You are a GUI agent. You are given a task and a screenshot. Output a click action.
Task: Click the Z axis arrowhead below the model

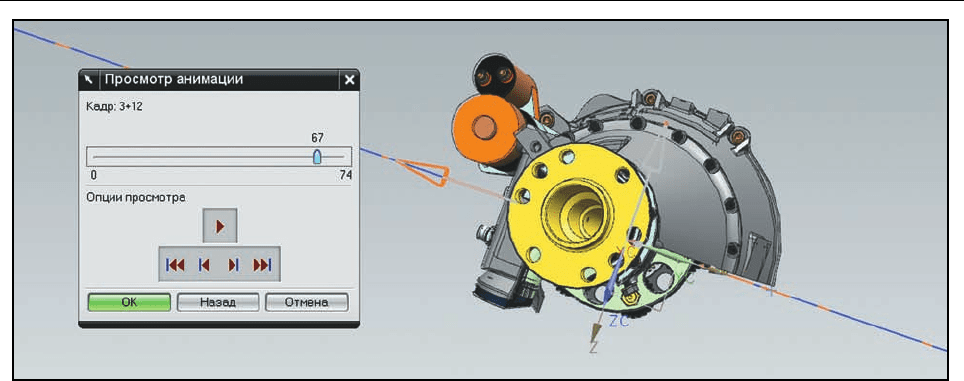595,334
